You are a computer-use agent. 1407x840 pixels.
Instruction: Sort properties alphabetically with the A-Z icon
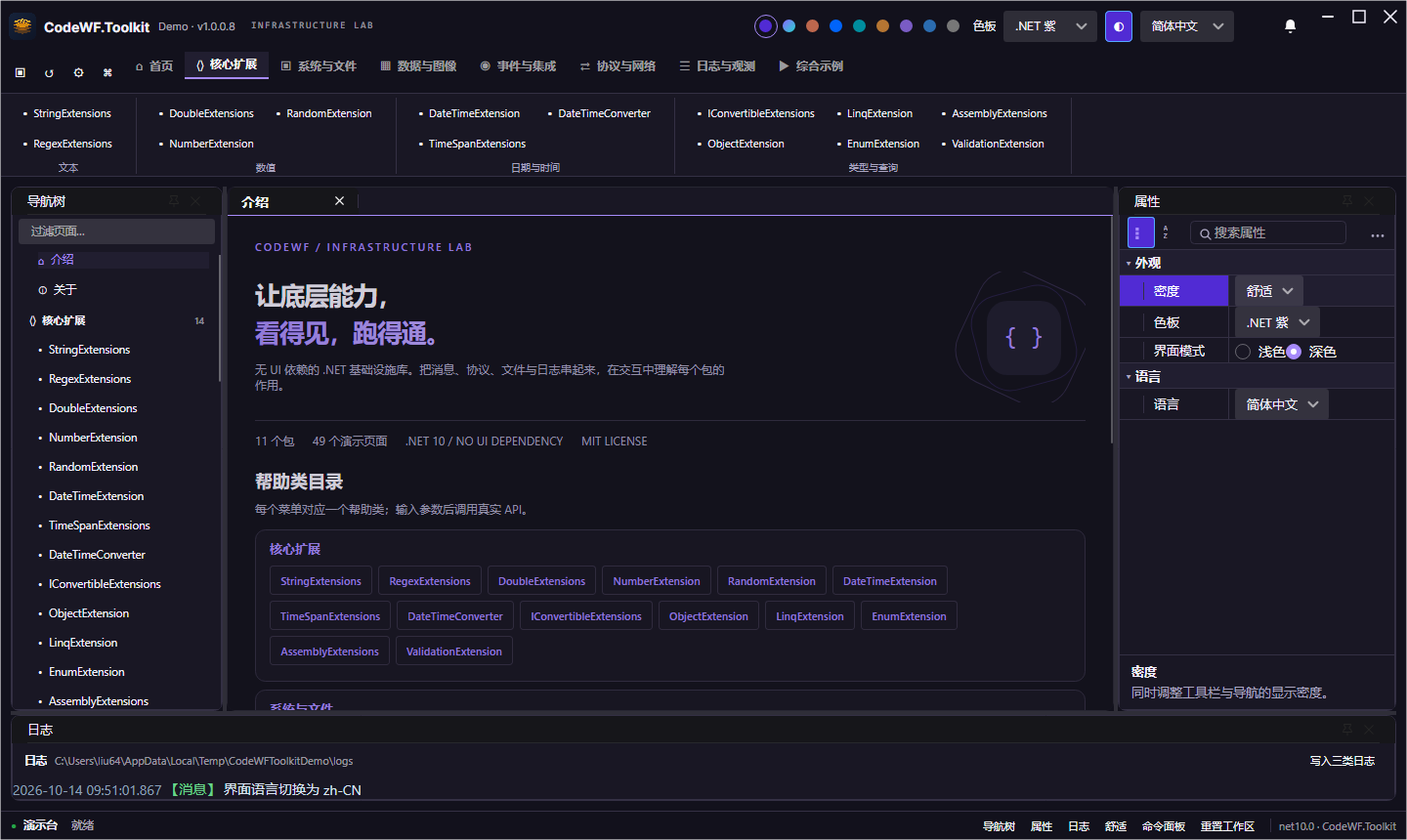[x=1166, y=232]
